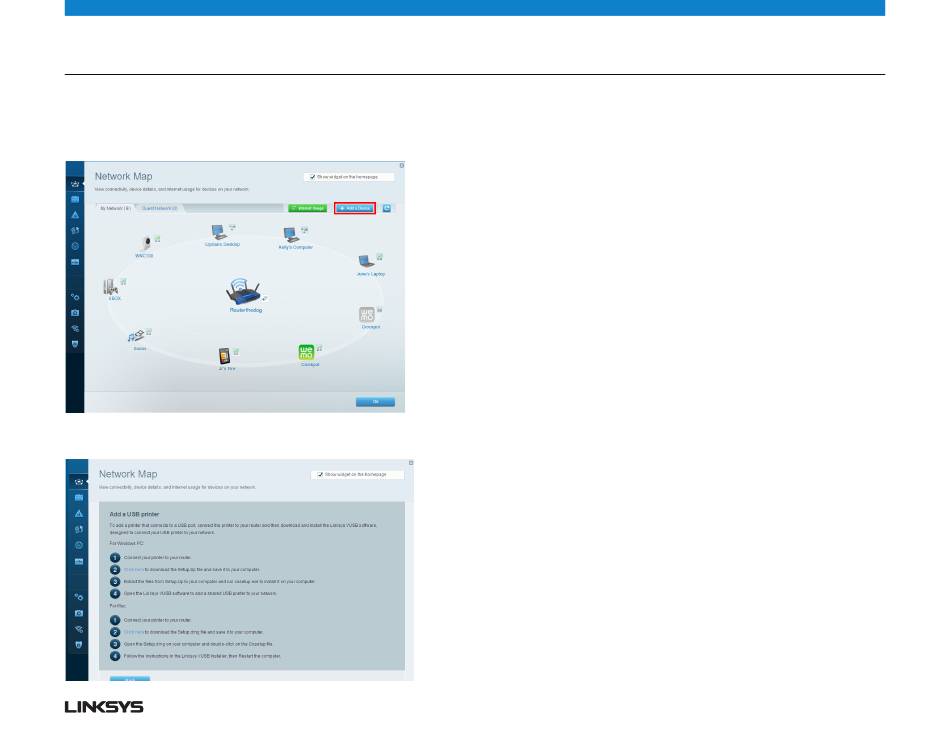Click the green Internet Usage button
950x734 pixels.
pyautogui.click(x=308, y=208)
